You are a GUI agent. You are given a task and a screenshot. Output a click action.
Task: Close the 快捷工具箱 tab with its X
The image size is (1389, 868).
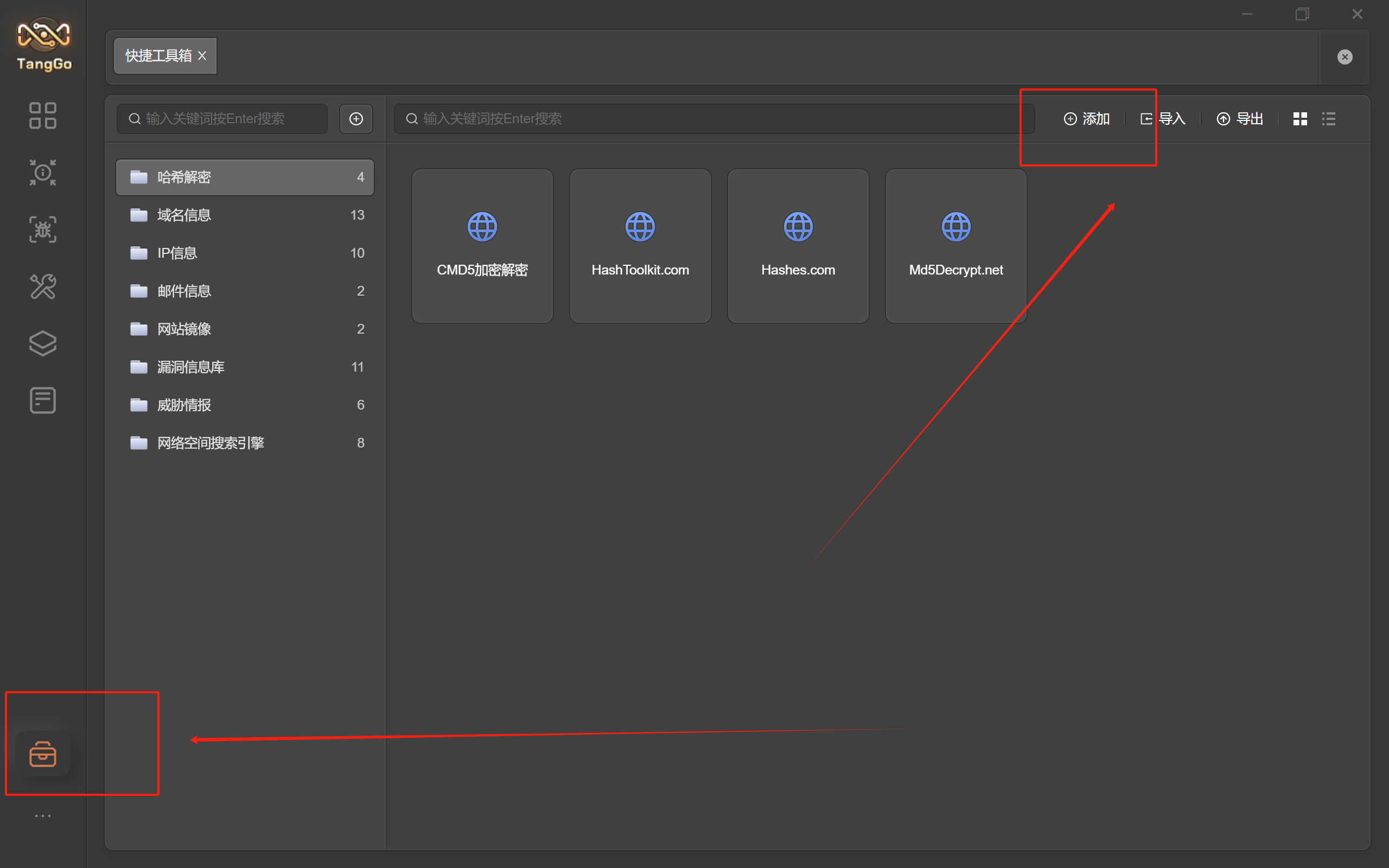(x=202, y=56)
